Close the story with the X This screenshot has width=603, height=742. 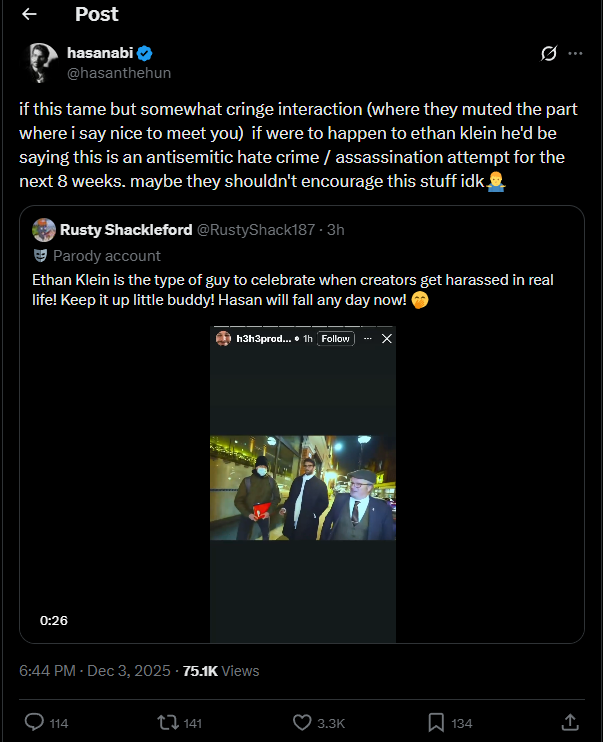(387, 339)
